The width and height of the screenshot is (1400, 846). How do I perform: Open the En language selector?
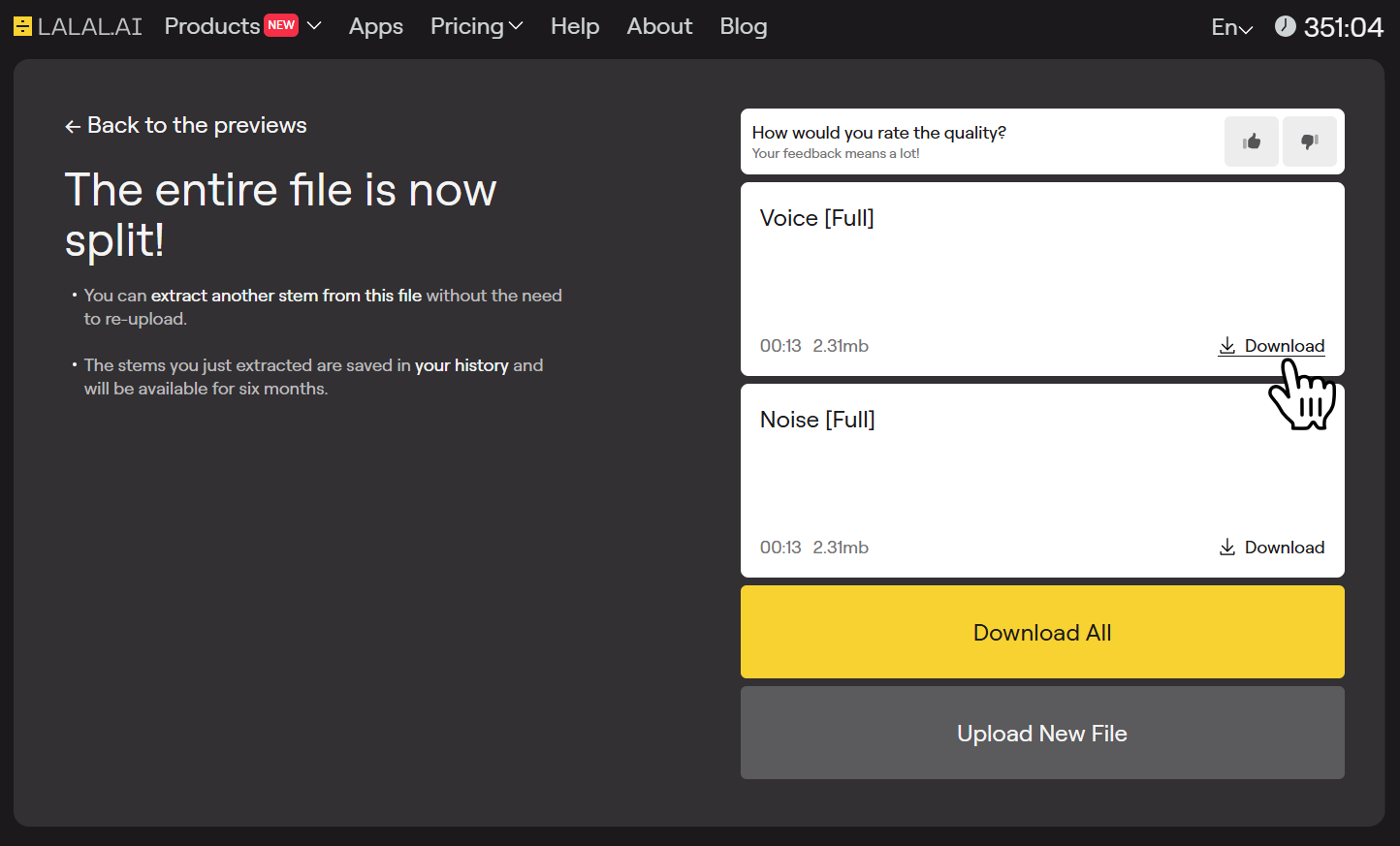pos(1231,27)
